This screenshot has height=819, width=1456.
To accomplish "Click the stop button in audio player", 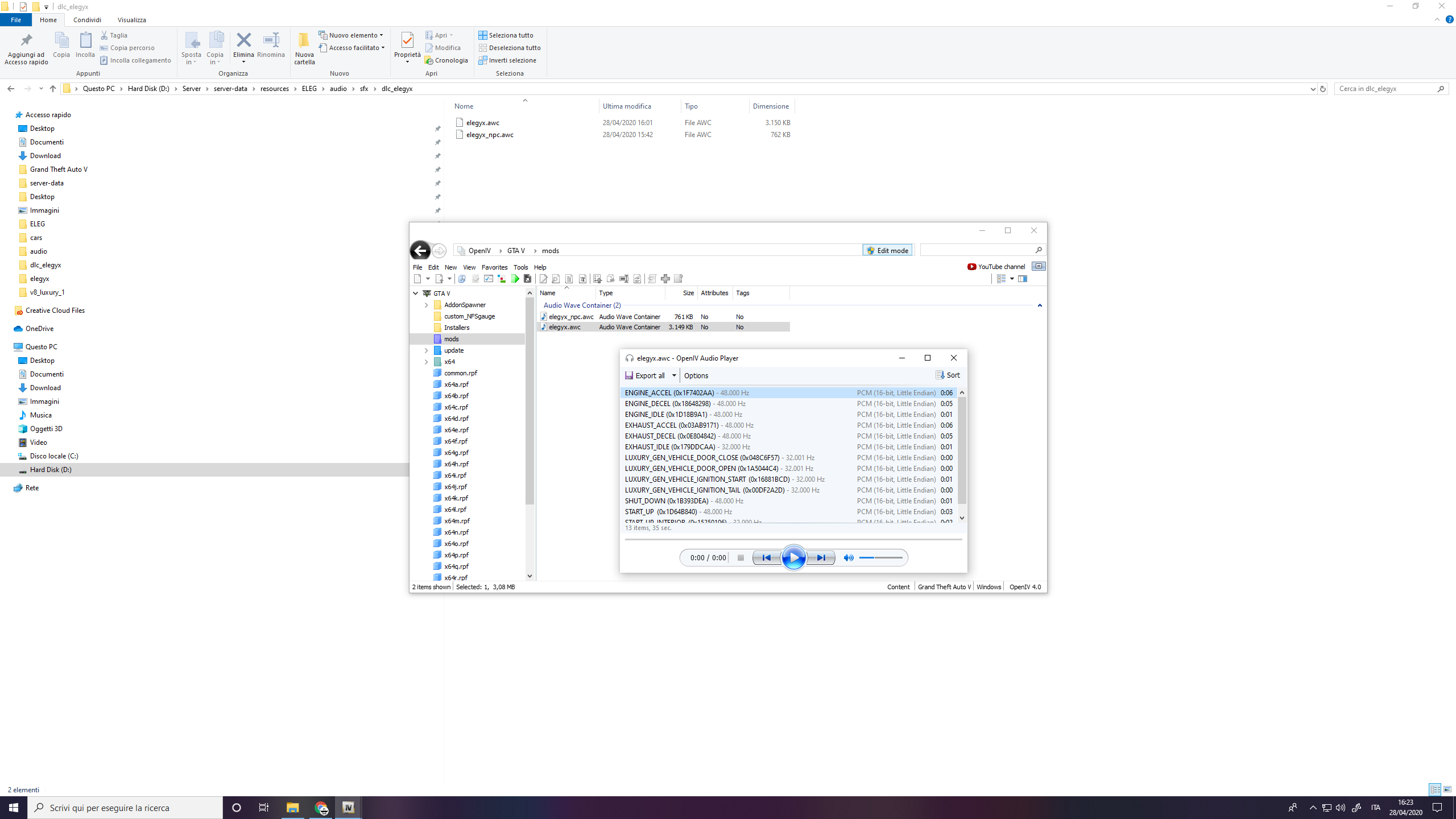I will [x=741, y=557].
